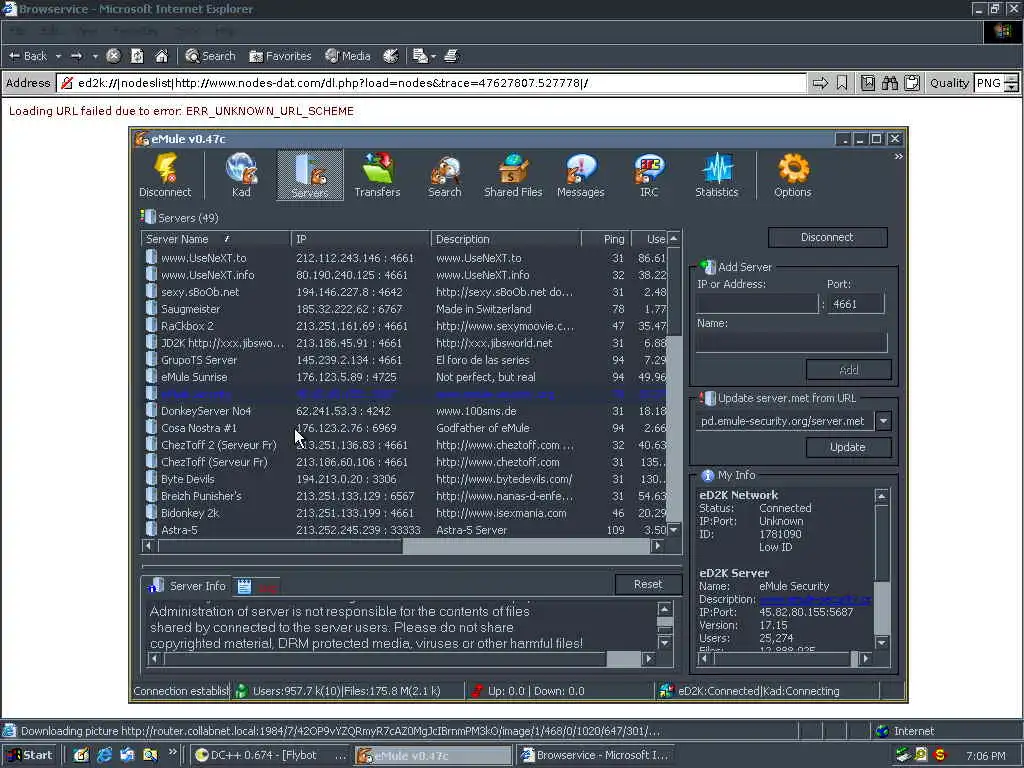Select Breizh Punisher's server row
The height and width of the screenshot is (768, 1024).
tap(405, 496)
